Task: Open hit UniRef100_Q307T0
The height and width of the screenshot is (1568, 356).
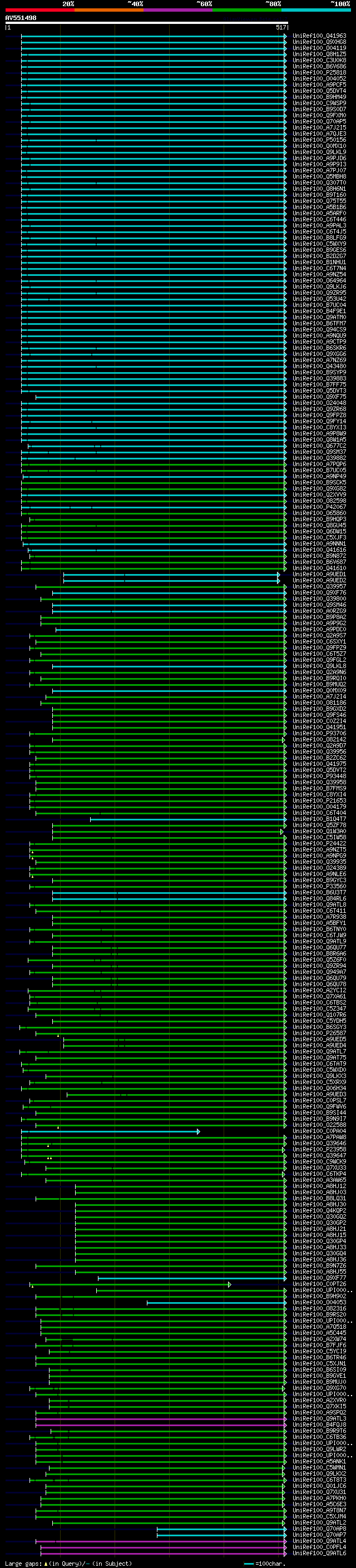Action: point(319,182)
